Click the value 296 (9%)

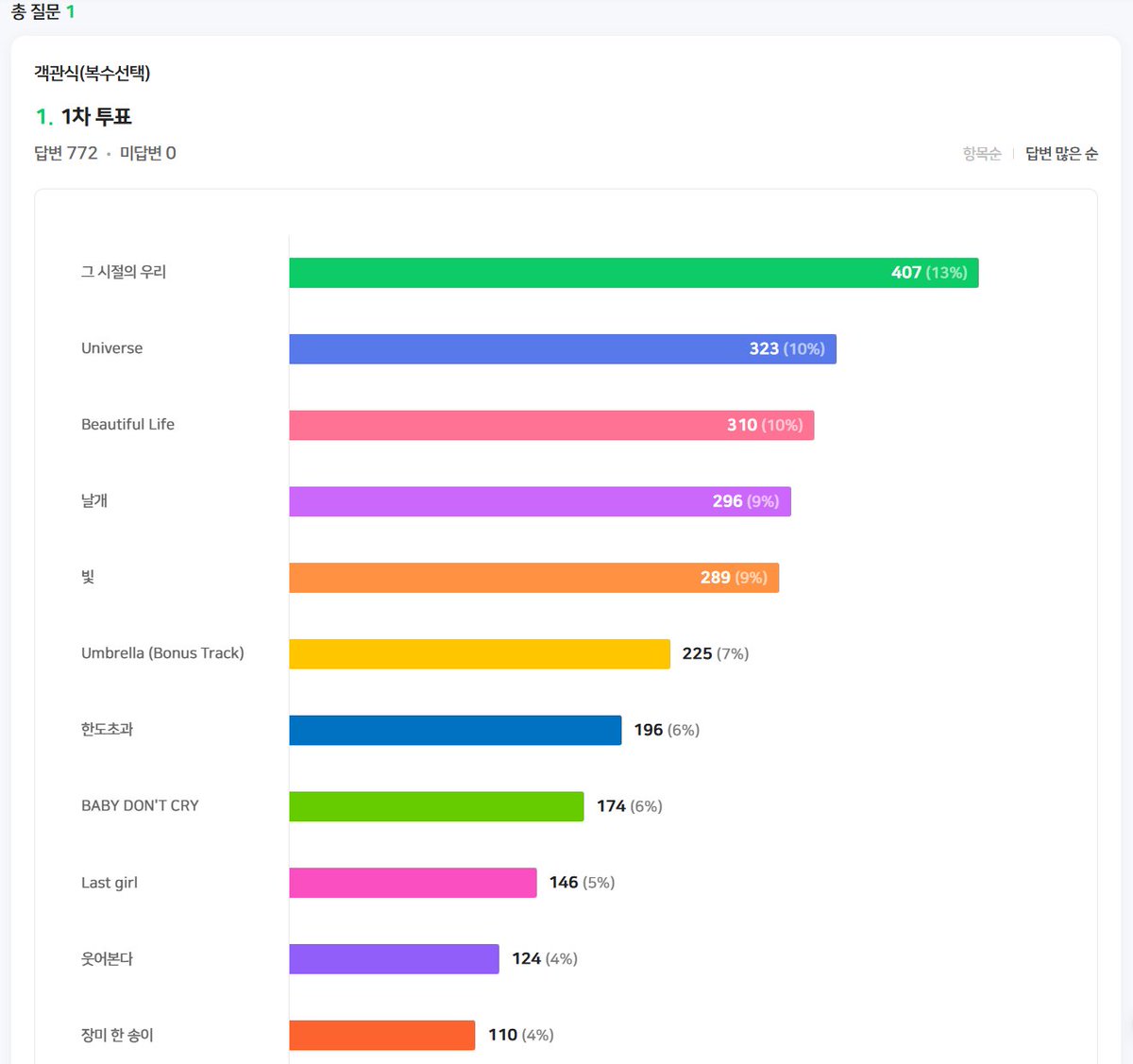[x=746, y=501]
